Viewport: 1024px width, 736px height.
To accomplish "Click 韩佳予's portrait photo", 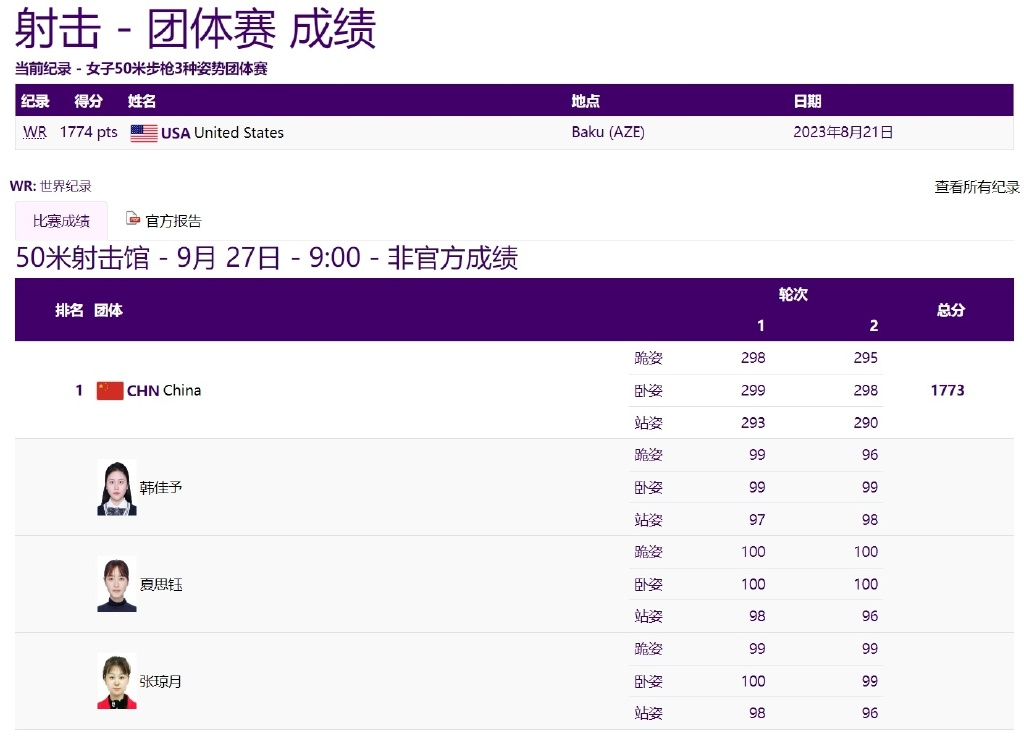I will pyautogui.click(x=117, y=488).
